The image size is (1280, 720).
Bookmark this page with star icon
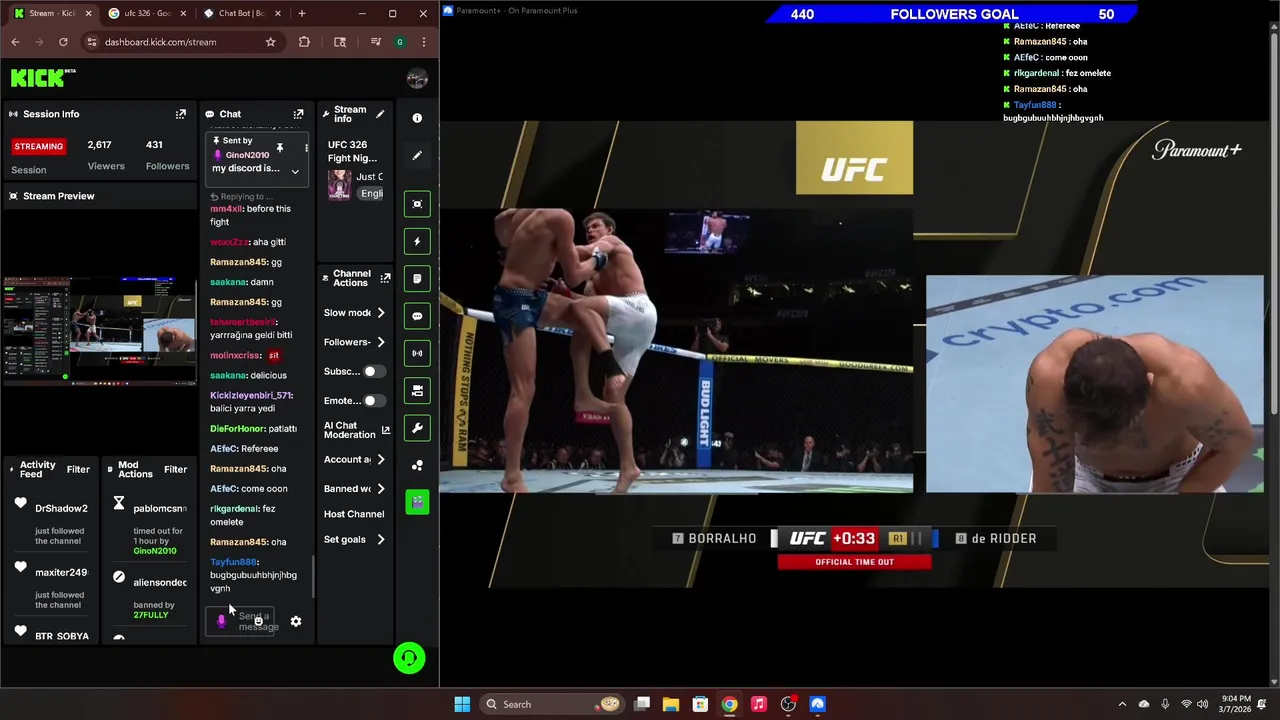pyautogui.click(x=270, y=42)
